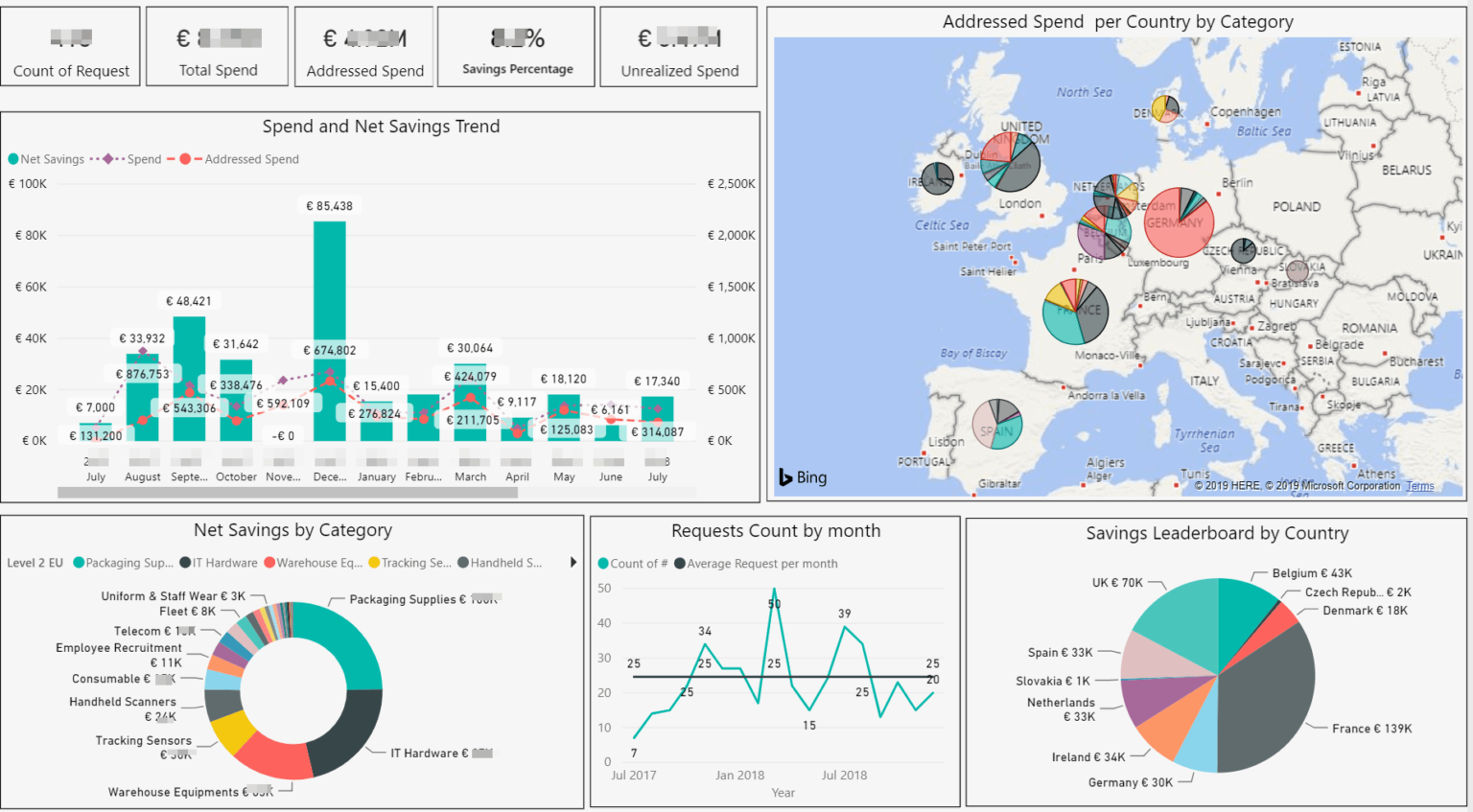The height and width of the screenshot is (812, 1473).
Task: Click the horizontal scrollbar below the trend chart
Action: (x=288, y=492)
